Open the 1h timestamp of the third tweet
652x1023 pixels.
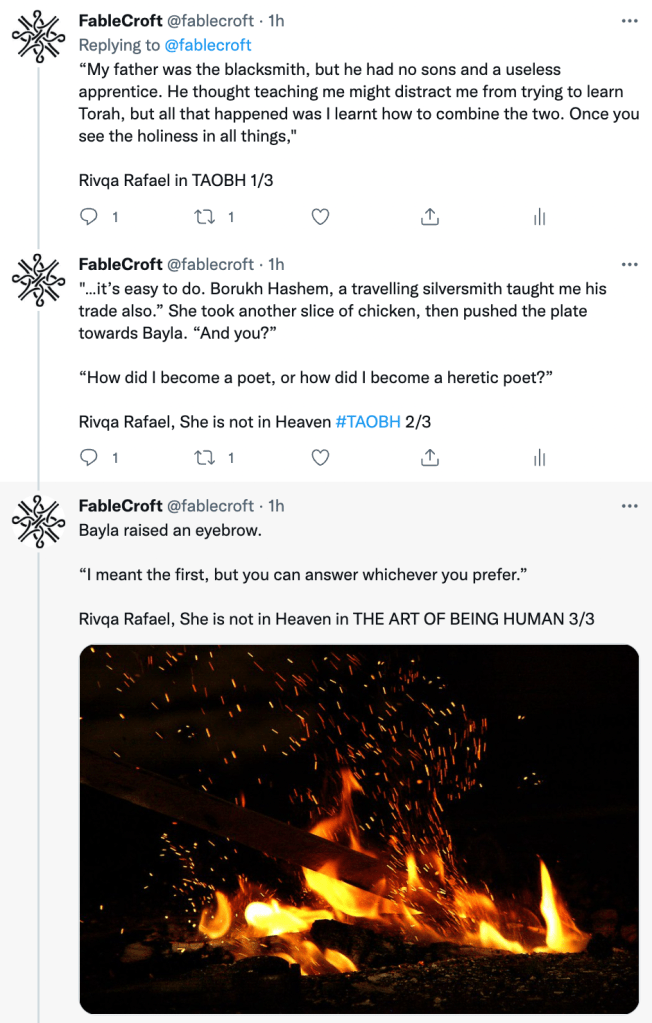(x=276, y=506)
